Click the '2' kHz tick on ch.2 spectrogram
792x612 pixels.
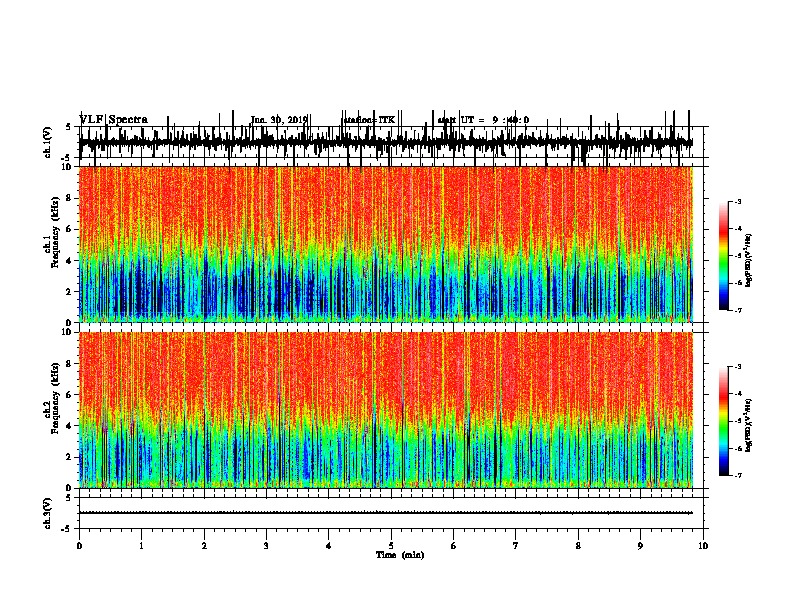tap(70, 457)
